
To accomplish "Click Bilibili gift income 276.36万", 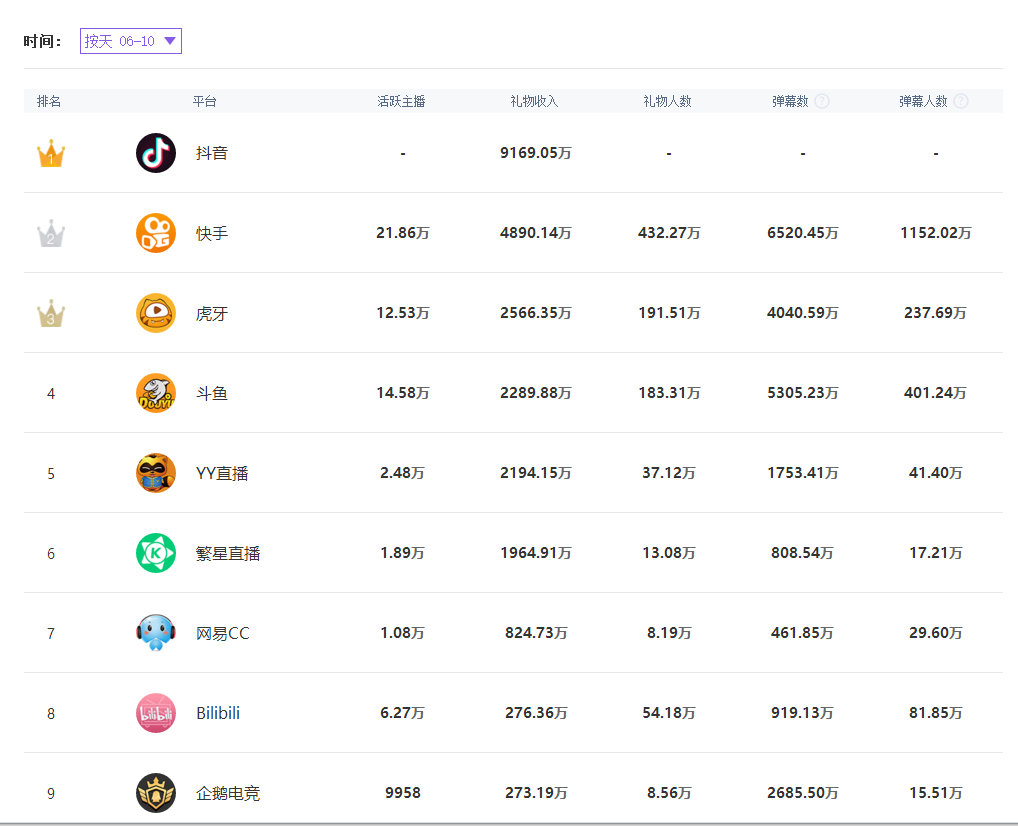I will click(x=536, y=712).
